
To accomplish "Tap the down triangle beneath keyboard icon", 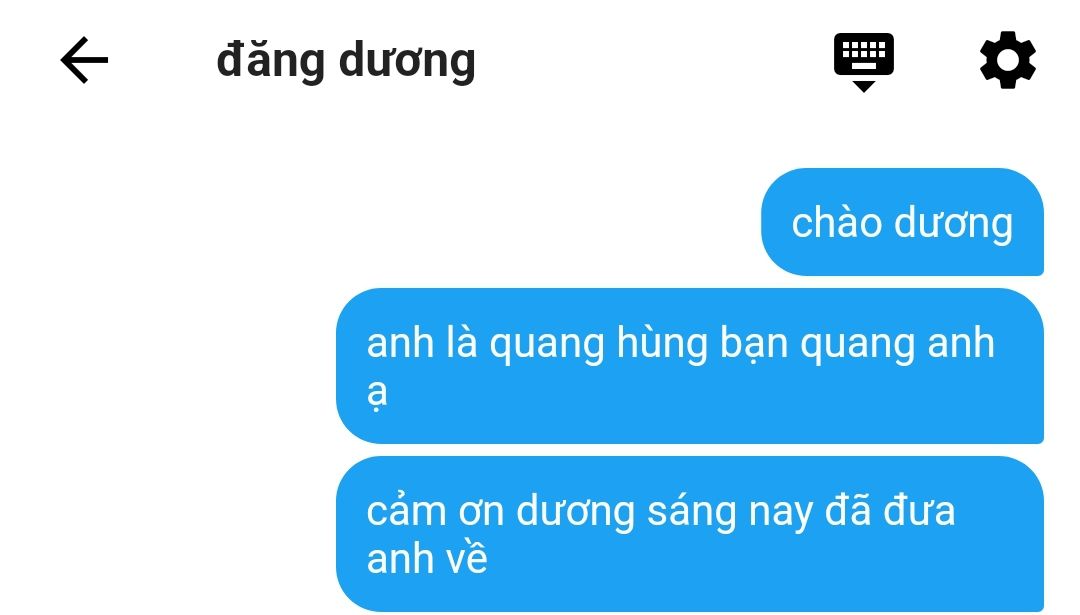I will 864,86.
